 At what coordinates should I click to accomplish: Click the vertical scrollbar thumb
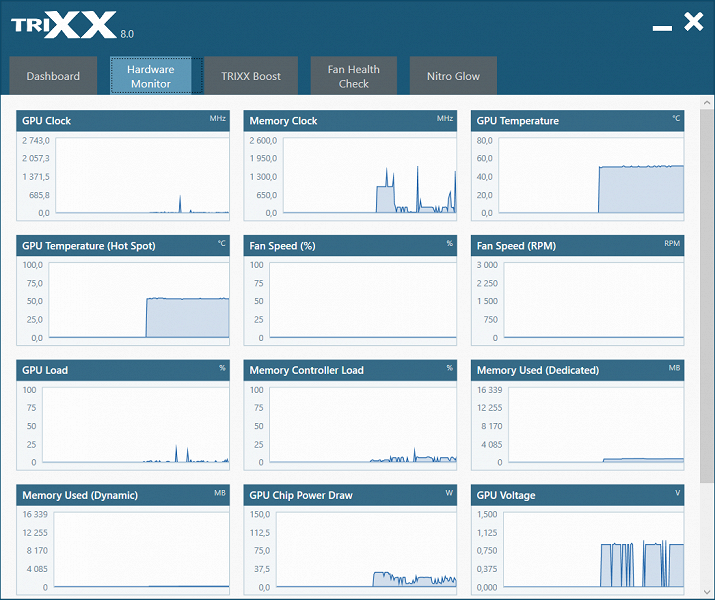(x=707, y=295)
